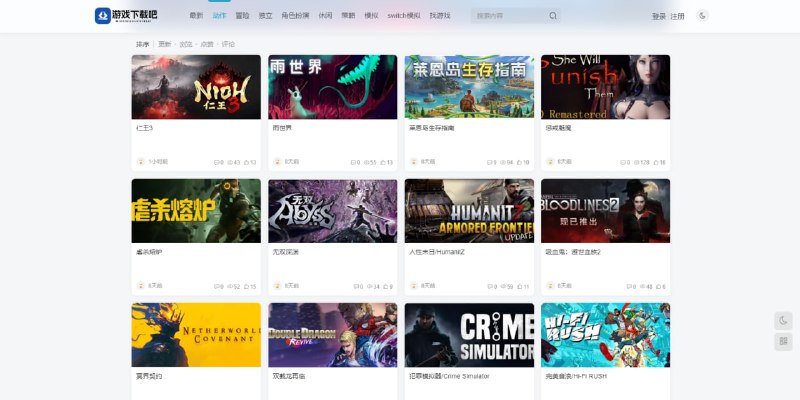The height and width of the screenshot is (400, 800).
Task: Open the Hi-Fi Rush thumbnail
Action: 606,335
